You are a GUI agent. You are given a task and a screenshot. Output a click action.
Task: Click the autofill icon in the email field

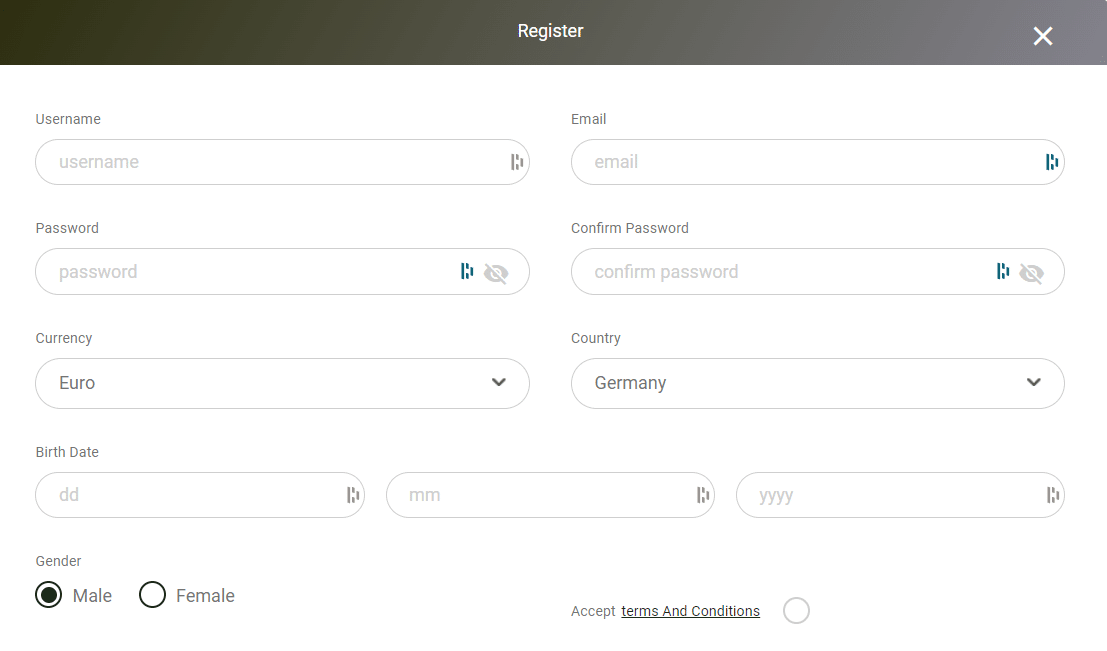(x=1050, y=162)
